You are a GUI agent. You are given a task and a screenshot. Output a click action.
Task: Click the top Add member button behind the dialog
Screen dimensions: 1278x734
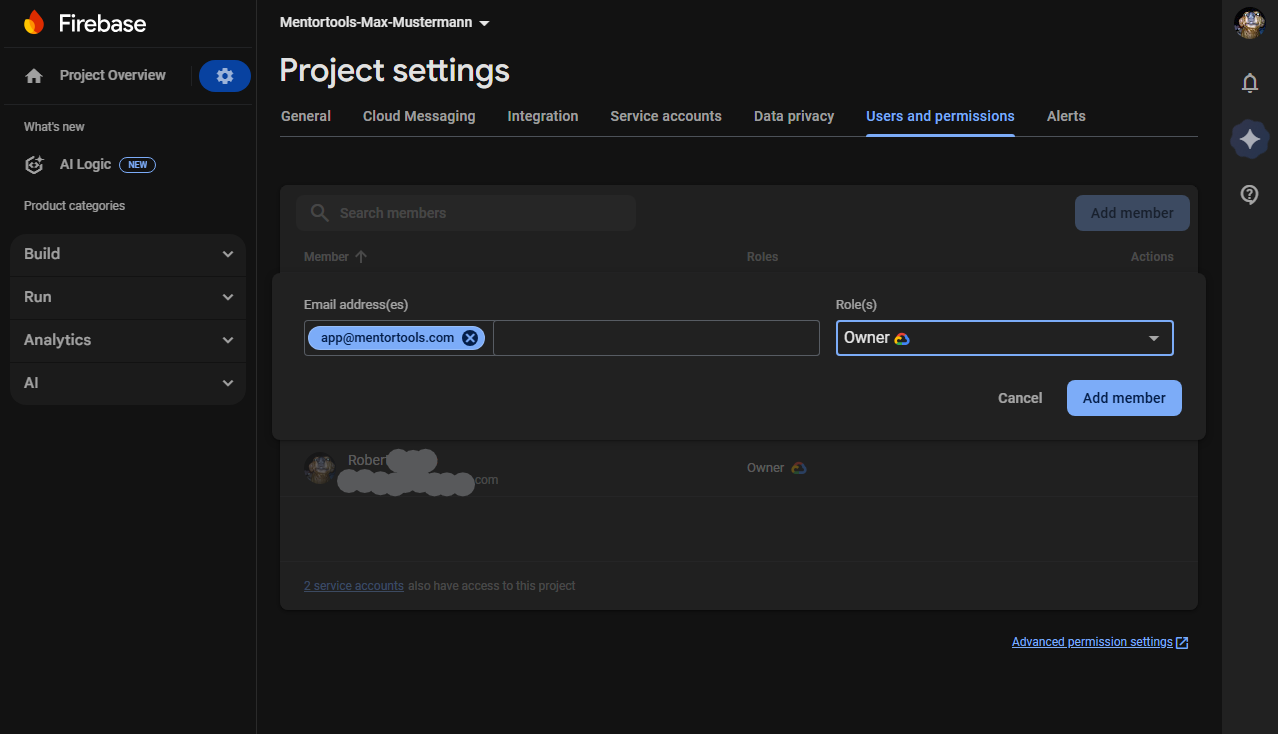(x=1132, y=213)
